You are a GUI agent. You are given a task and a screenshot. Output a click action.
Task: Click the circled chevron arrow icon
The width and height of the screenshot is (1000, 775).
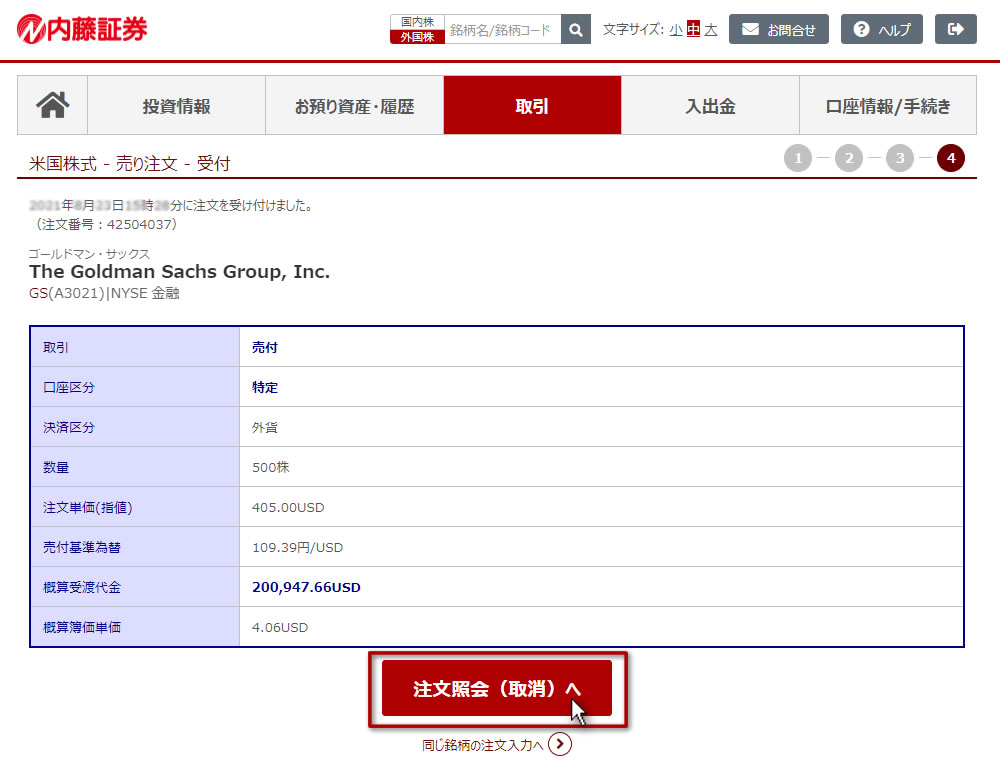[560, 744]
